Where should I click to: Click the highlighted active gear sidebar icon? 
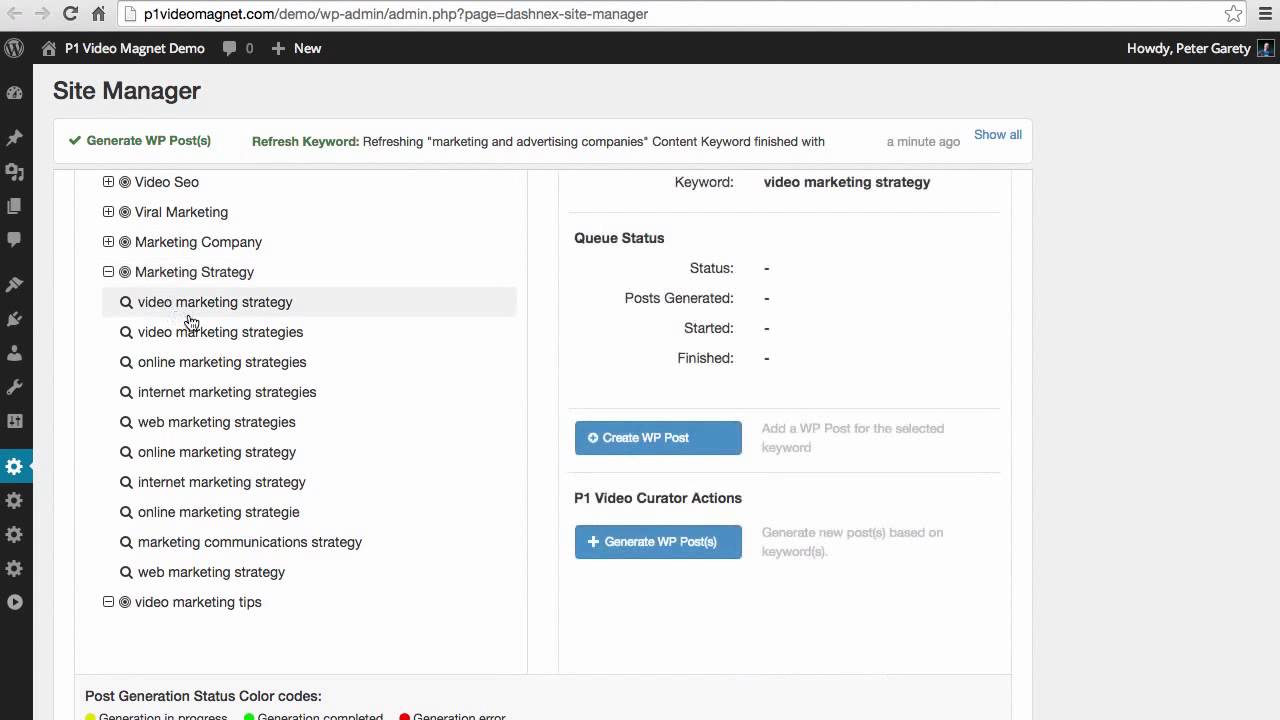(x=14, y=466)
